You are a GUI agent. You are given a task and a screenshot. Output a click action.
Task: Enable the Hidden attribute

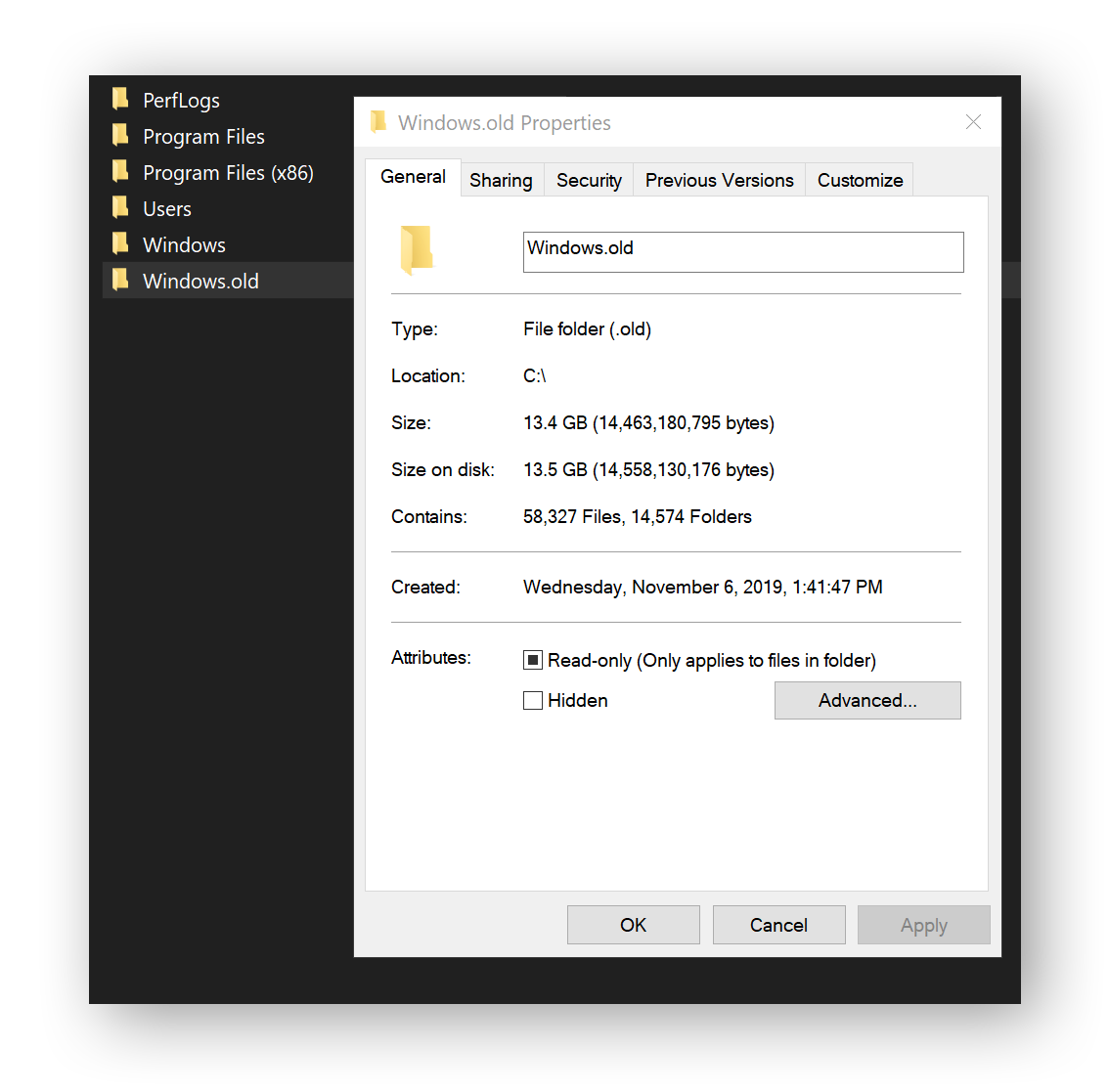coord(533,700)
